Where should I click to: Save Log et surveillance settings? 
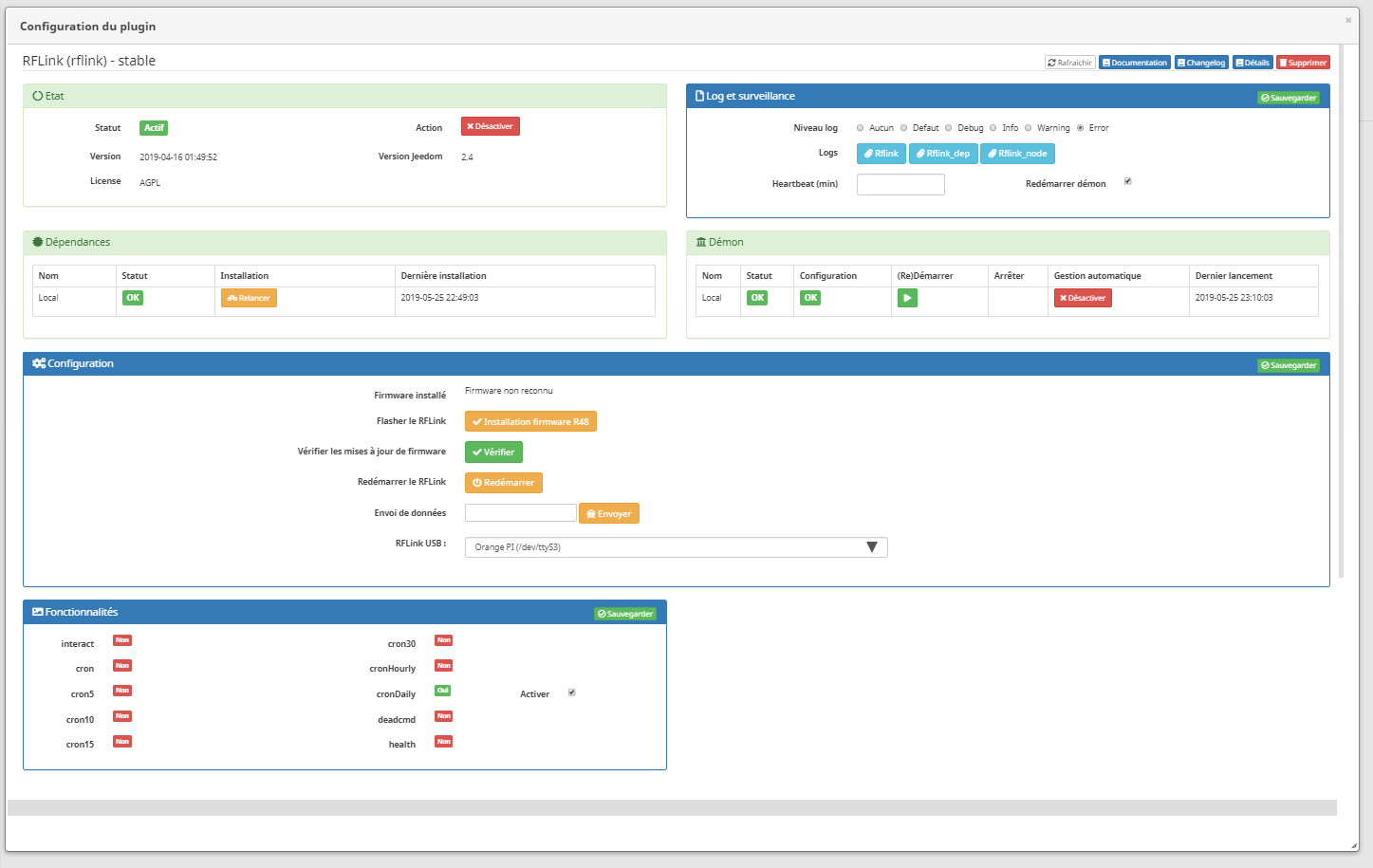(x=1289, y=98)
